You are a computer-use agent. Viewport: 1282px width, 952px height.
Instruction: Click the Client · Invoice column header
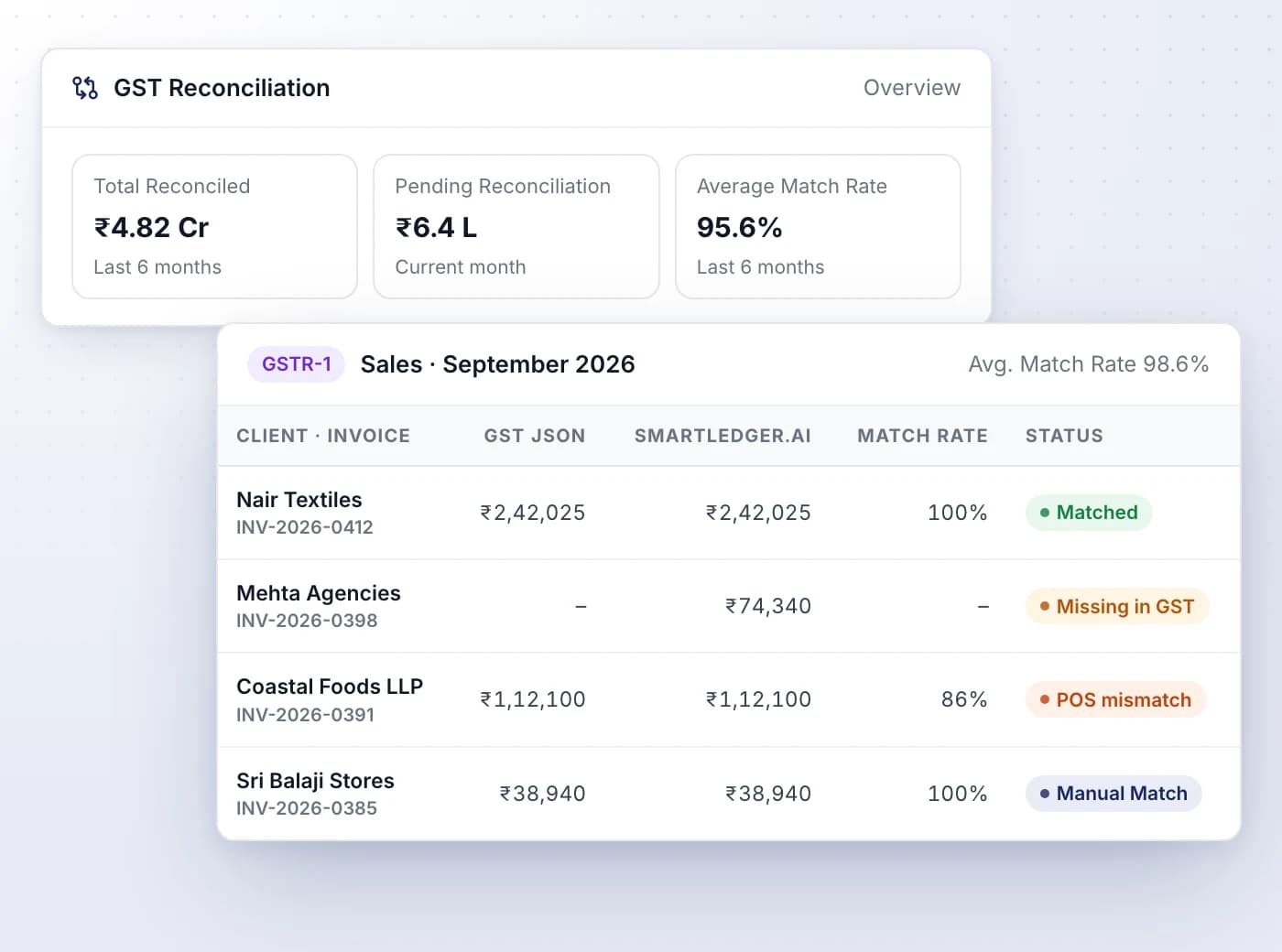coord(323,436)
